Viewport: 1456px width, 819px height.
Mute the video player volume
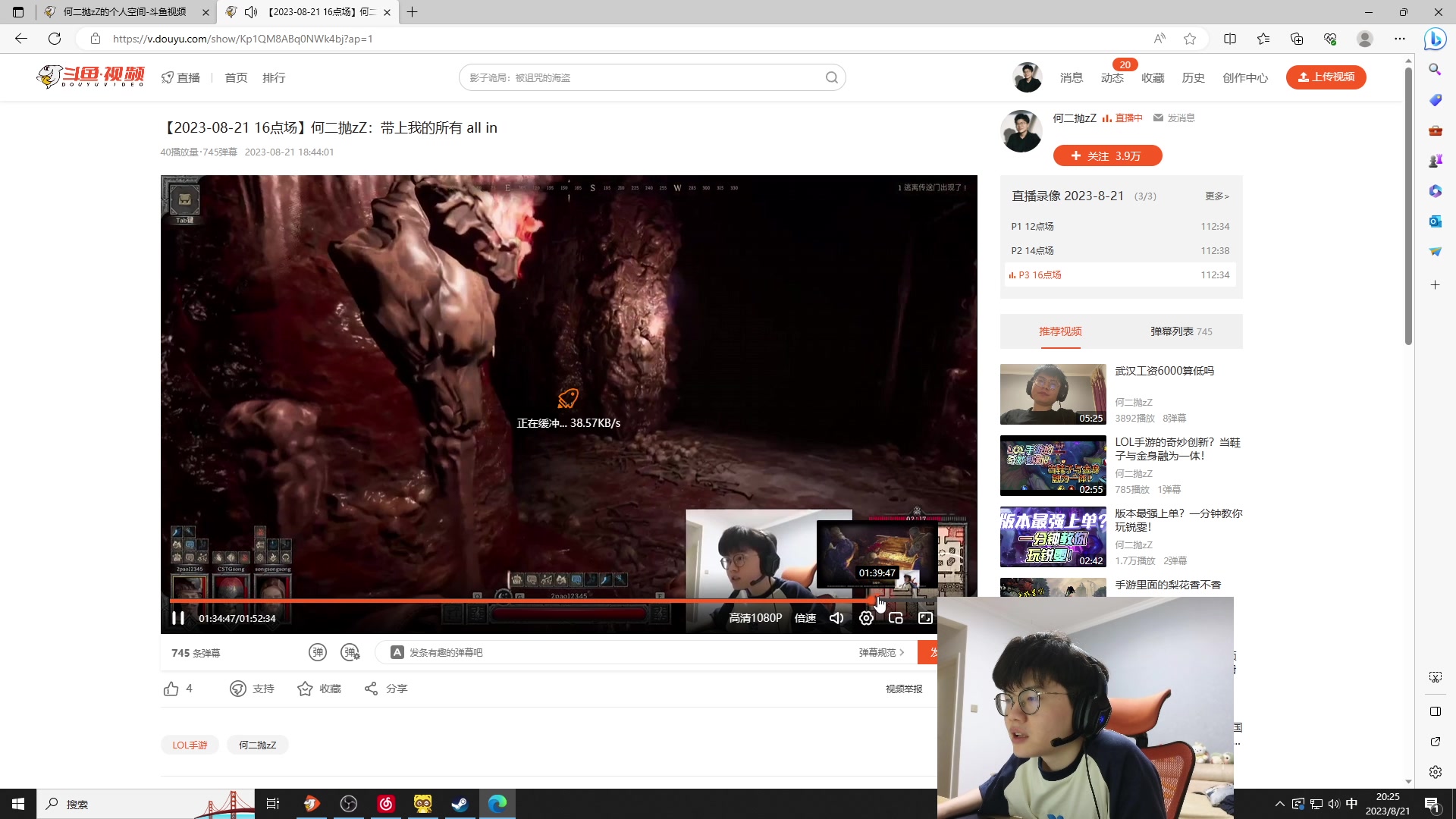point(836,618)
